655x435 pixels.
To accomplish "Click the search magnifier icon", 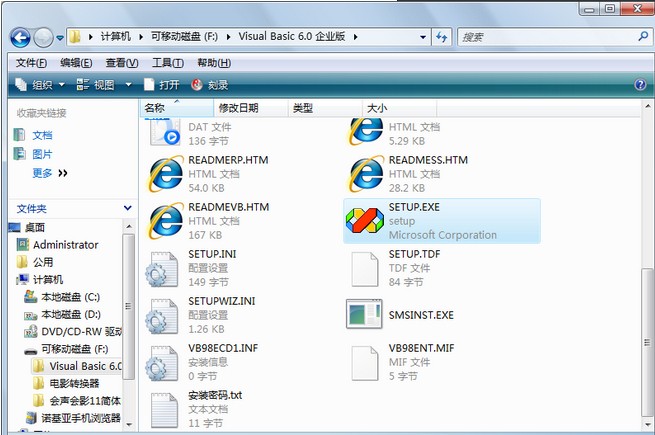I will (x=643, y=36).
